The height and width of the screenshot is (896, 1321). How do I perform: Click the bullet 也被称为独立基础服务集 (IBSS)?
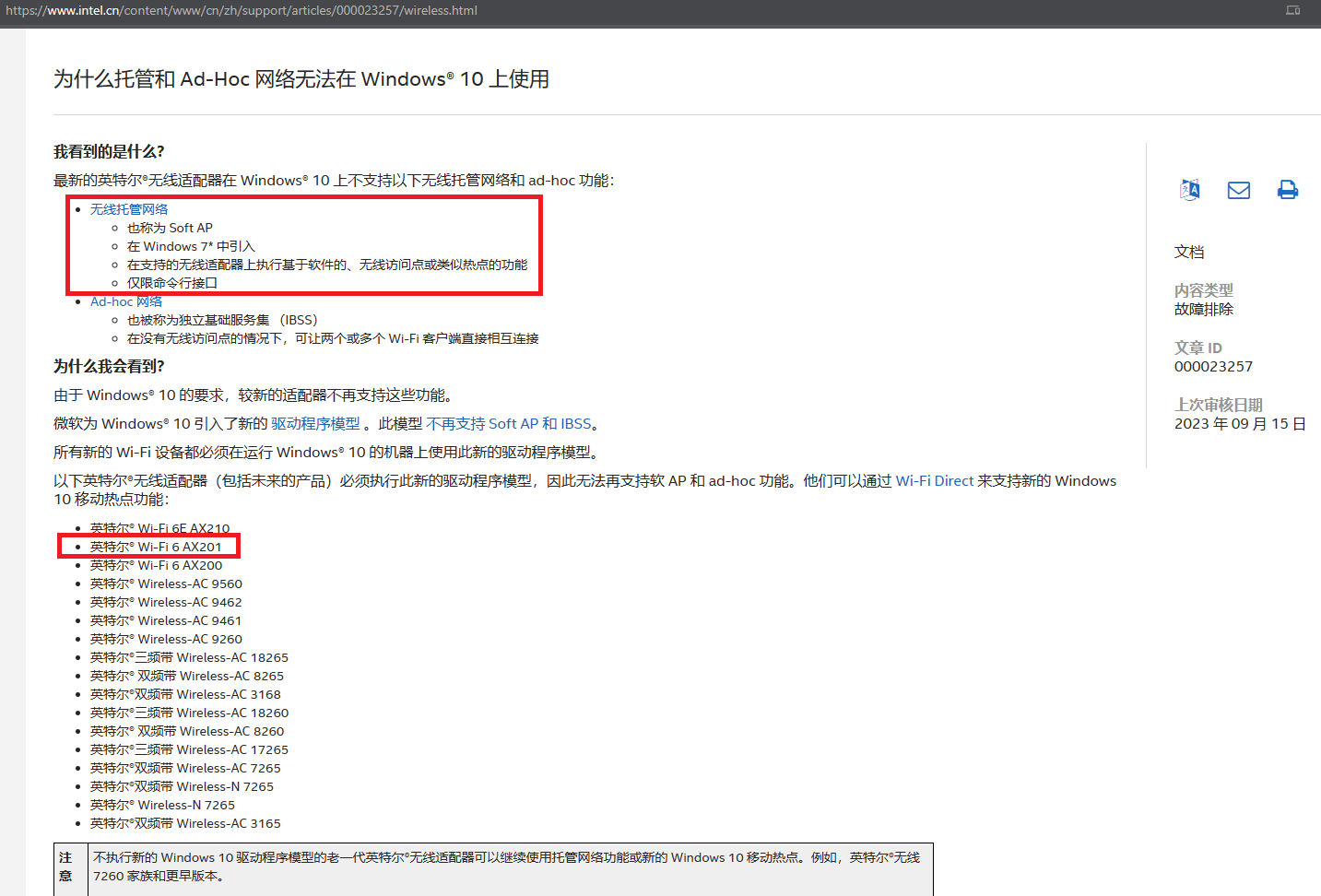click(222, 320)
